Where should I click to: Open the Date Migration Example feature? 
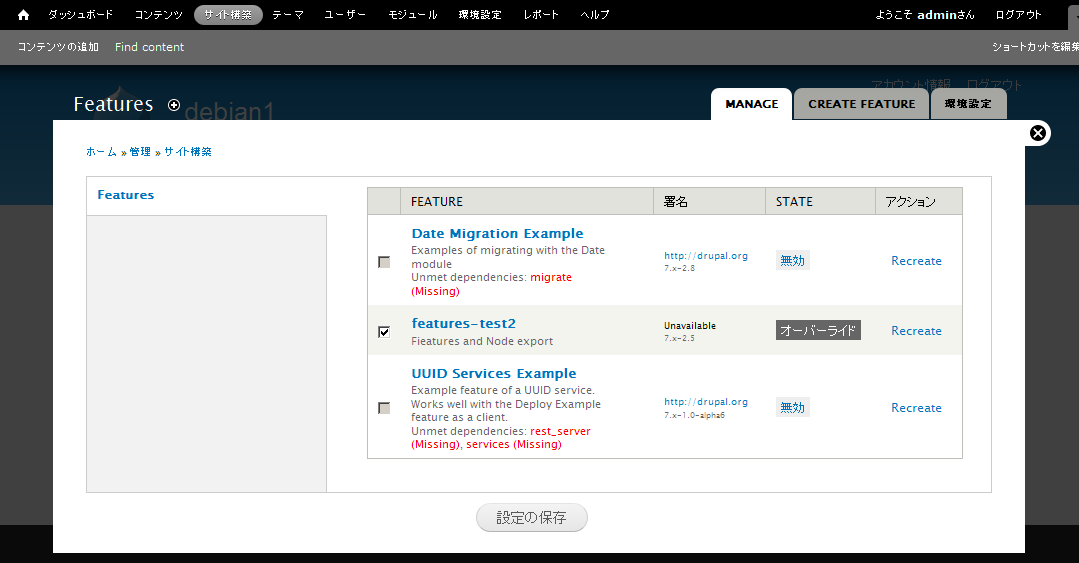pyautogui.click(x=497, y=233)
